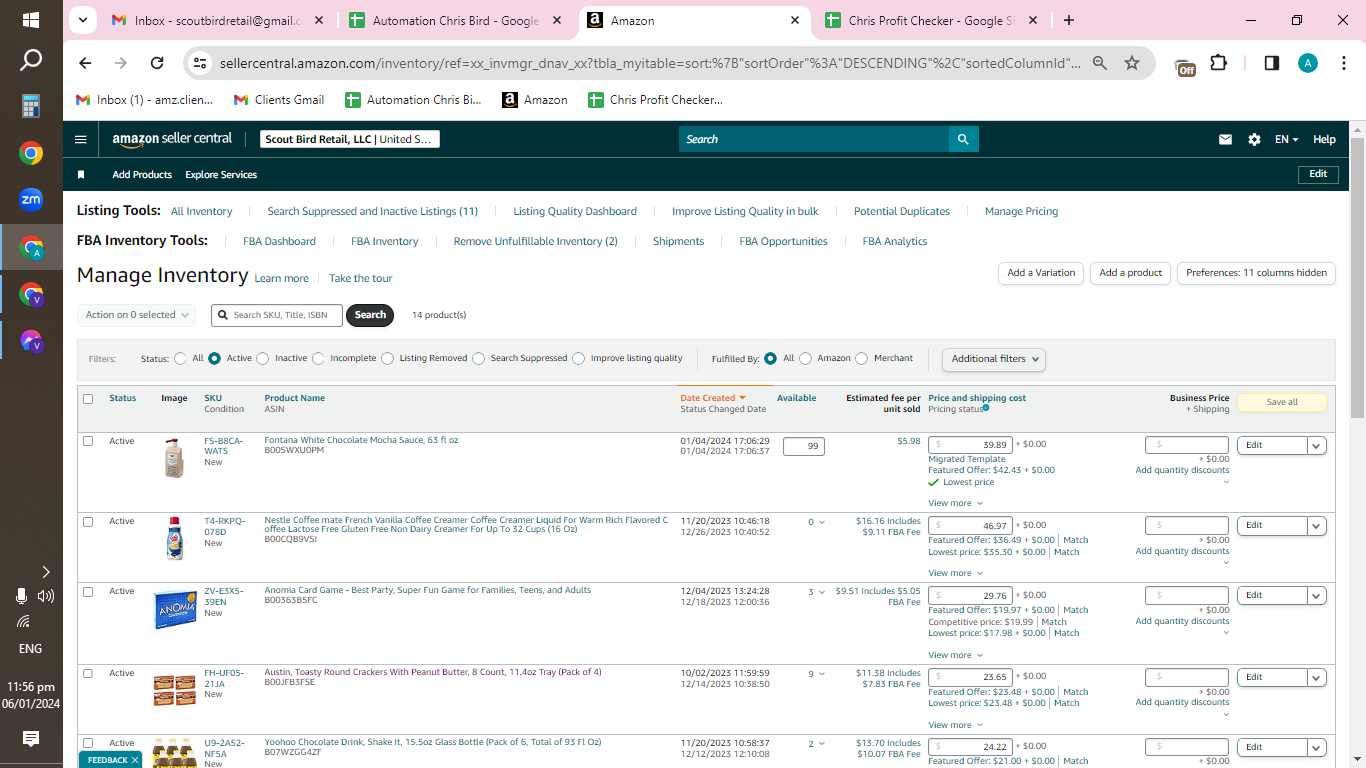Screen dimensions: 1366x768
Task: Click the Nestle Coffee mate price field 46.97
Action: click(x=970, y=525)
